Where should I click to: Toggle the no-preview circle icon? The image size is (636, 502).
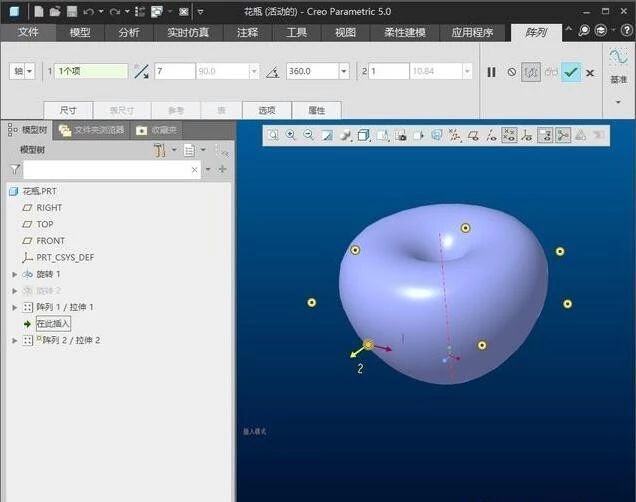point(511,72)
